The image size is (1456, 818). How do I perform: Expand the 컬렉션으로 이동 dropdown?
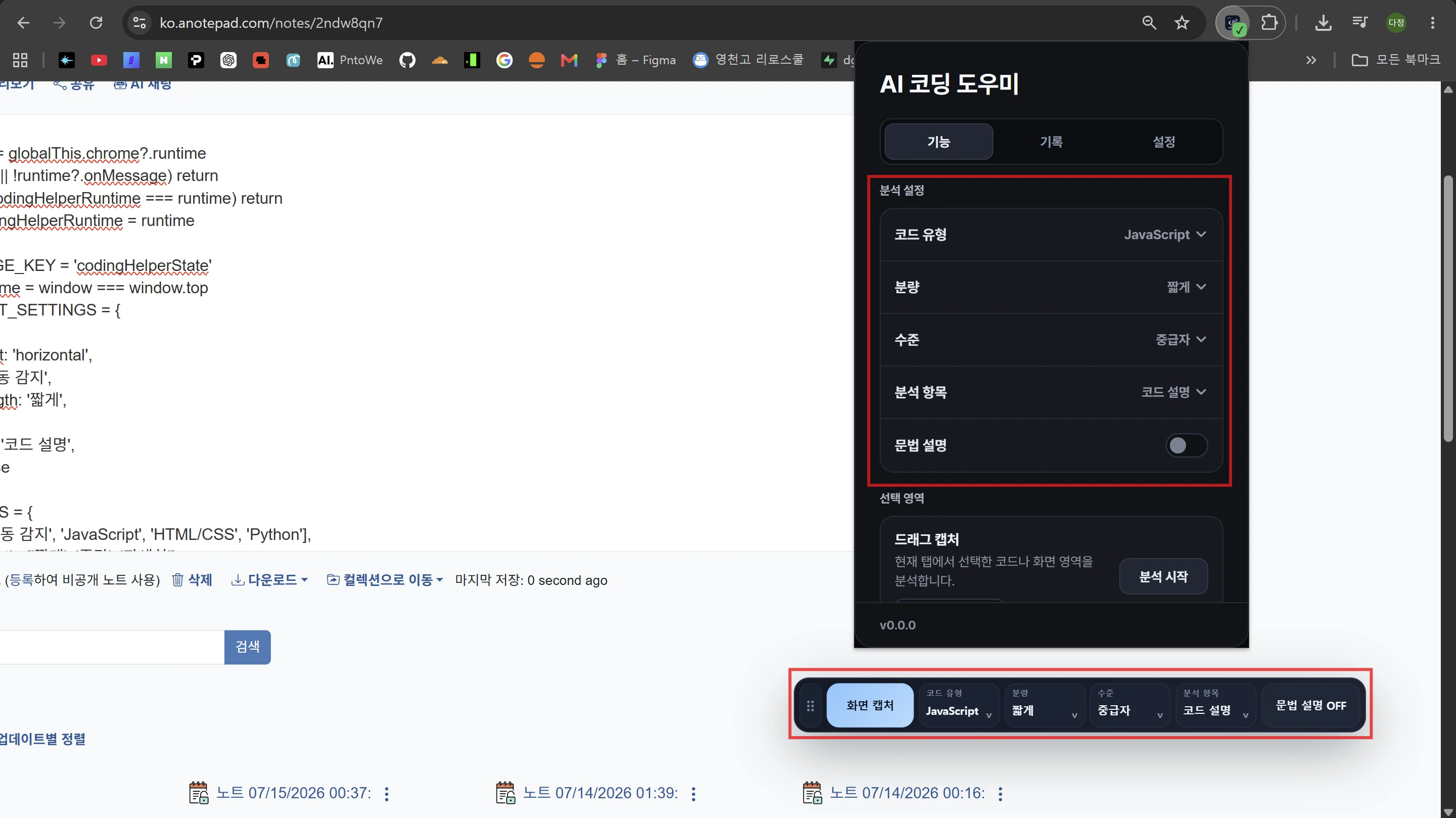point(385,580)
